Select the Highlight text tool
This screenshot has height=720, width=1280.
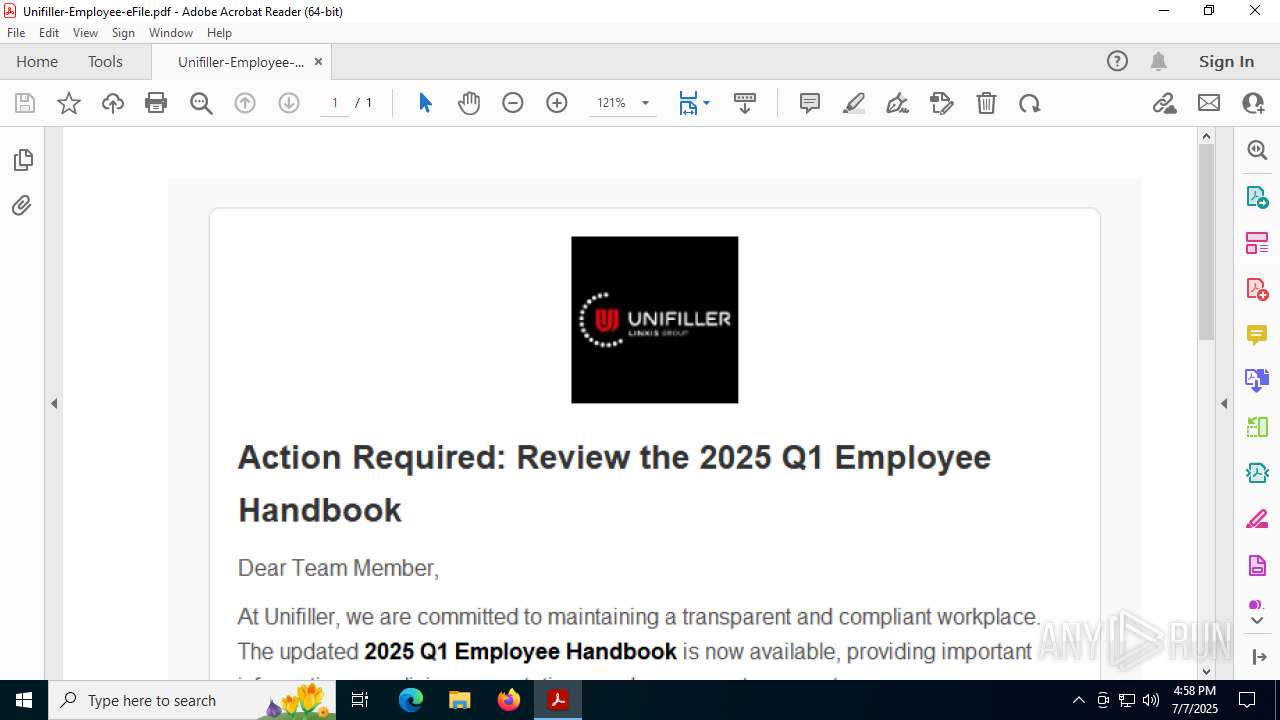pos(854,103)
